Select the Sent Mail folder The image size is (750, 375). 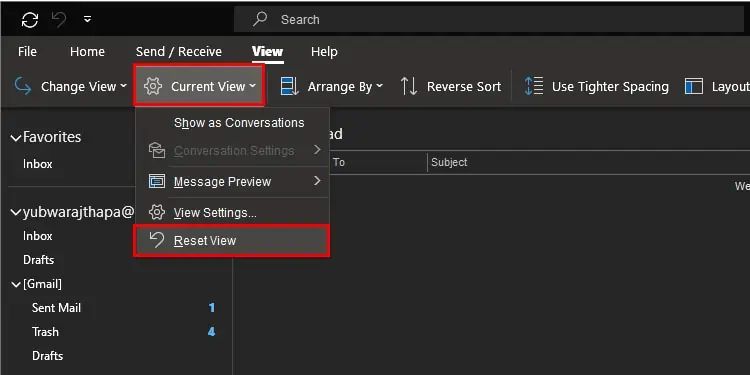pyautogui.click(x=56, y=308)
